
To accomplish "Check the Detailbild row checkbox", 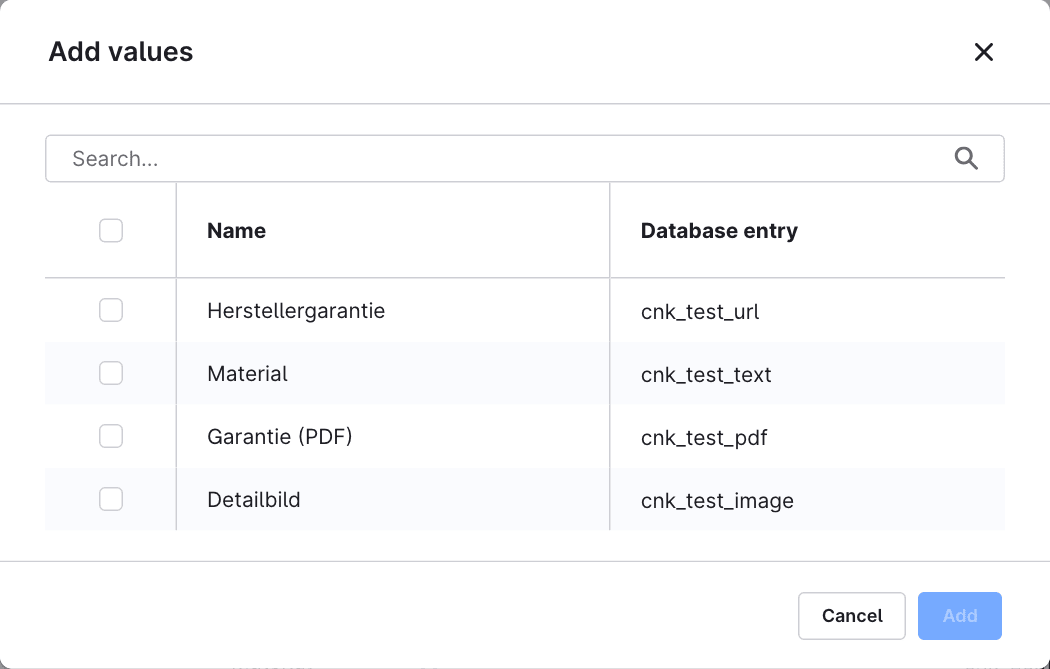I will click(111, 499).
